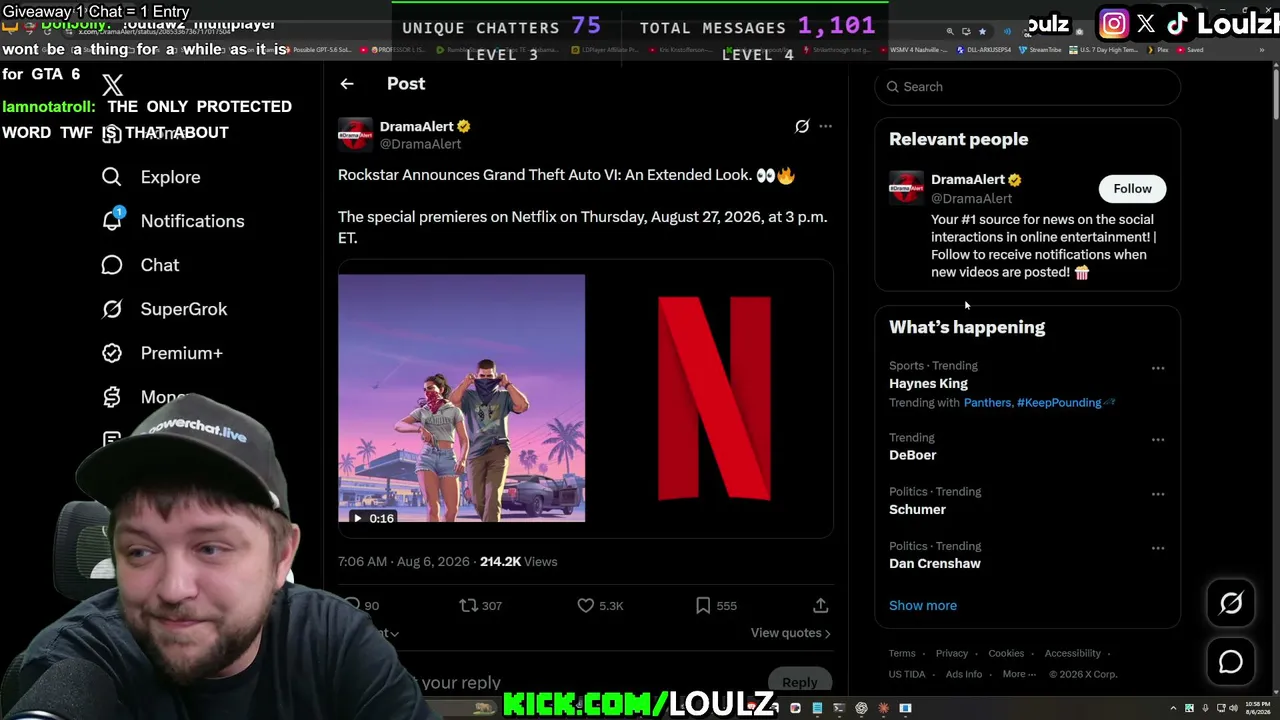Like the post with 5.3K likes

pyautogui.click(x=586, y=605)
